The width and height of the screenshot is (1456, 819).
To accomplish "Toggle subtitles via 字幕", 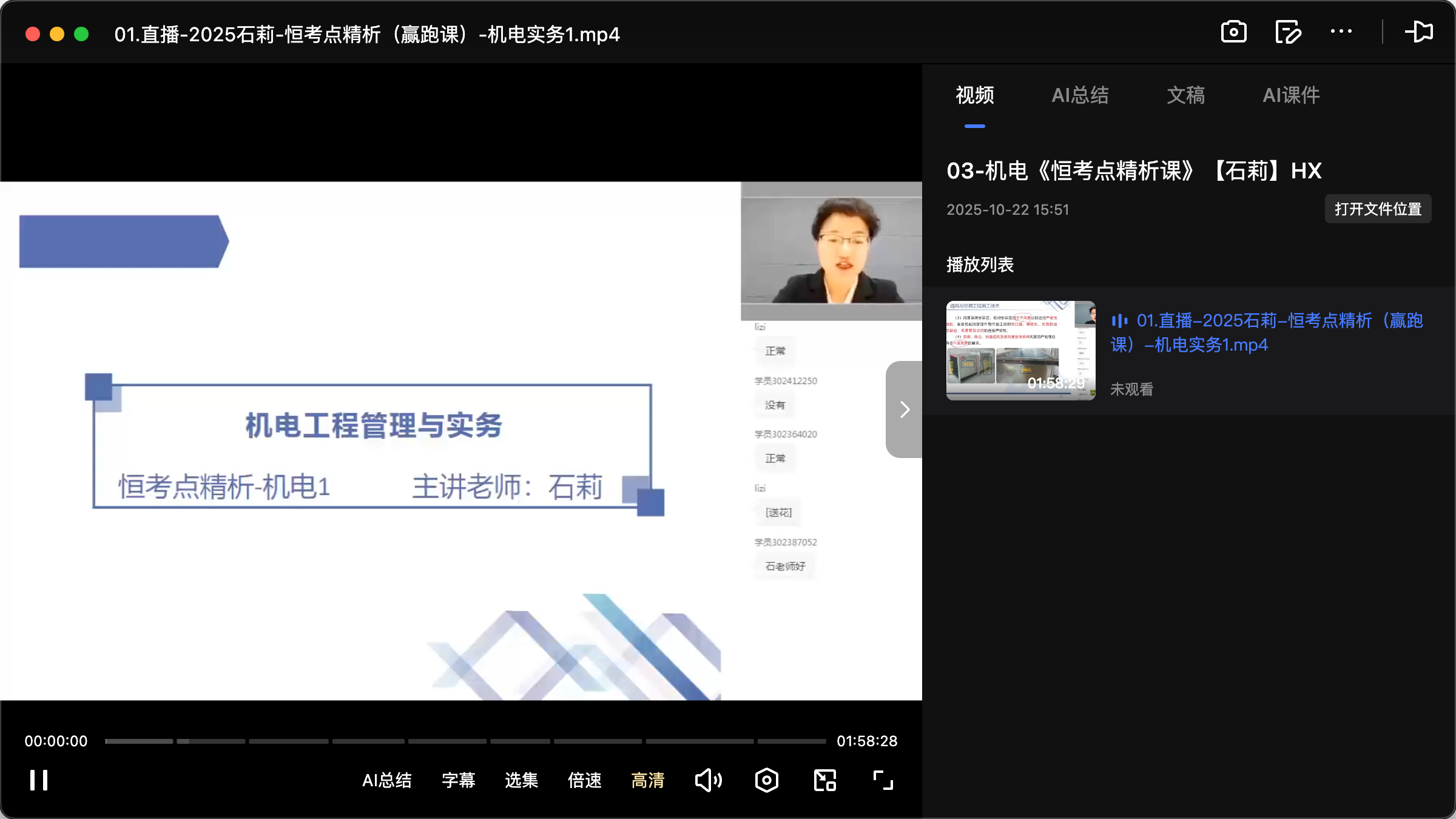I will click(x=459, y=781).
